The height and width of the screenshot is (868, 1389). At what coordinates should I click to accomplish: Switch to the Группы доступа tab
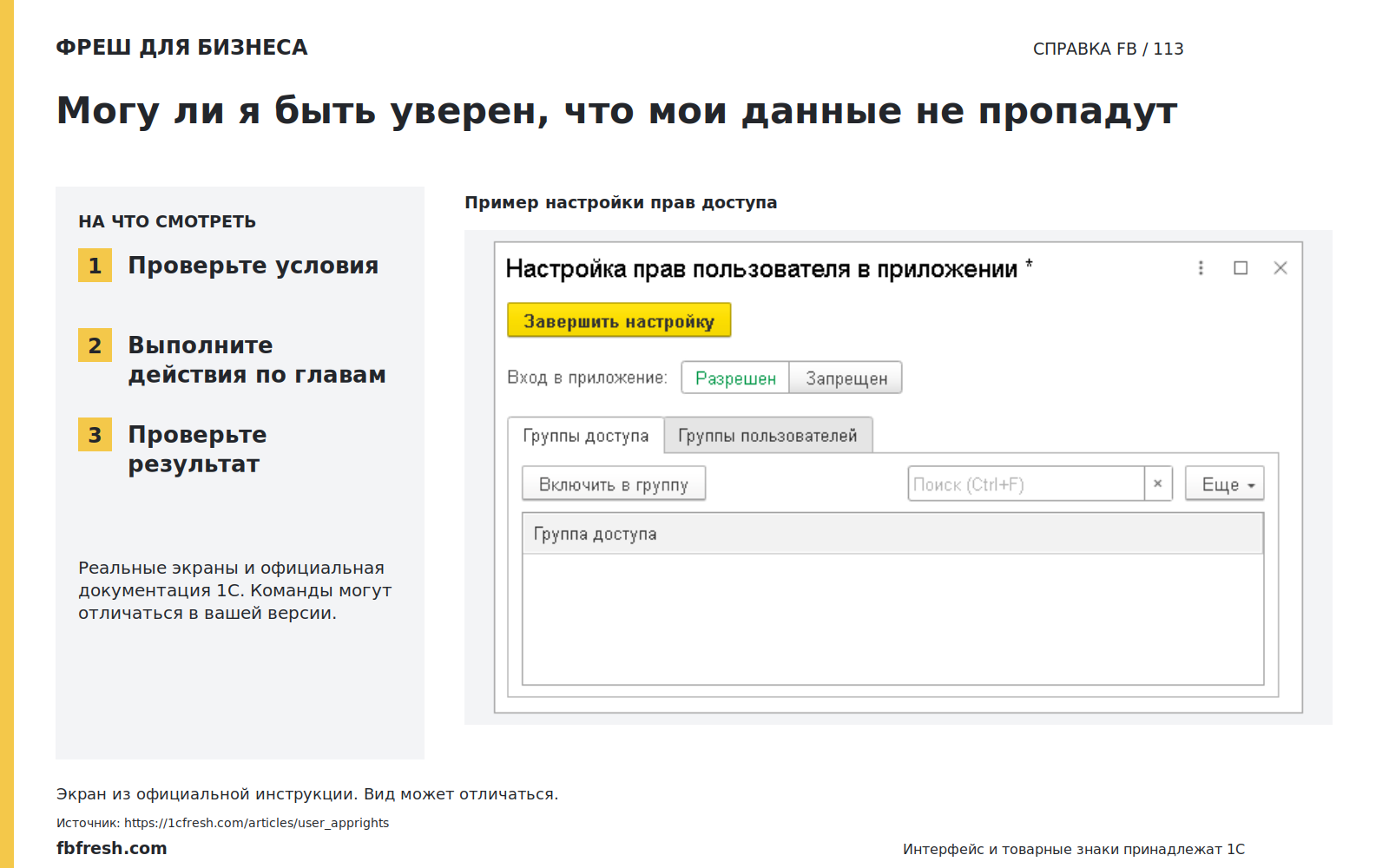click(586, 435)
